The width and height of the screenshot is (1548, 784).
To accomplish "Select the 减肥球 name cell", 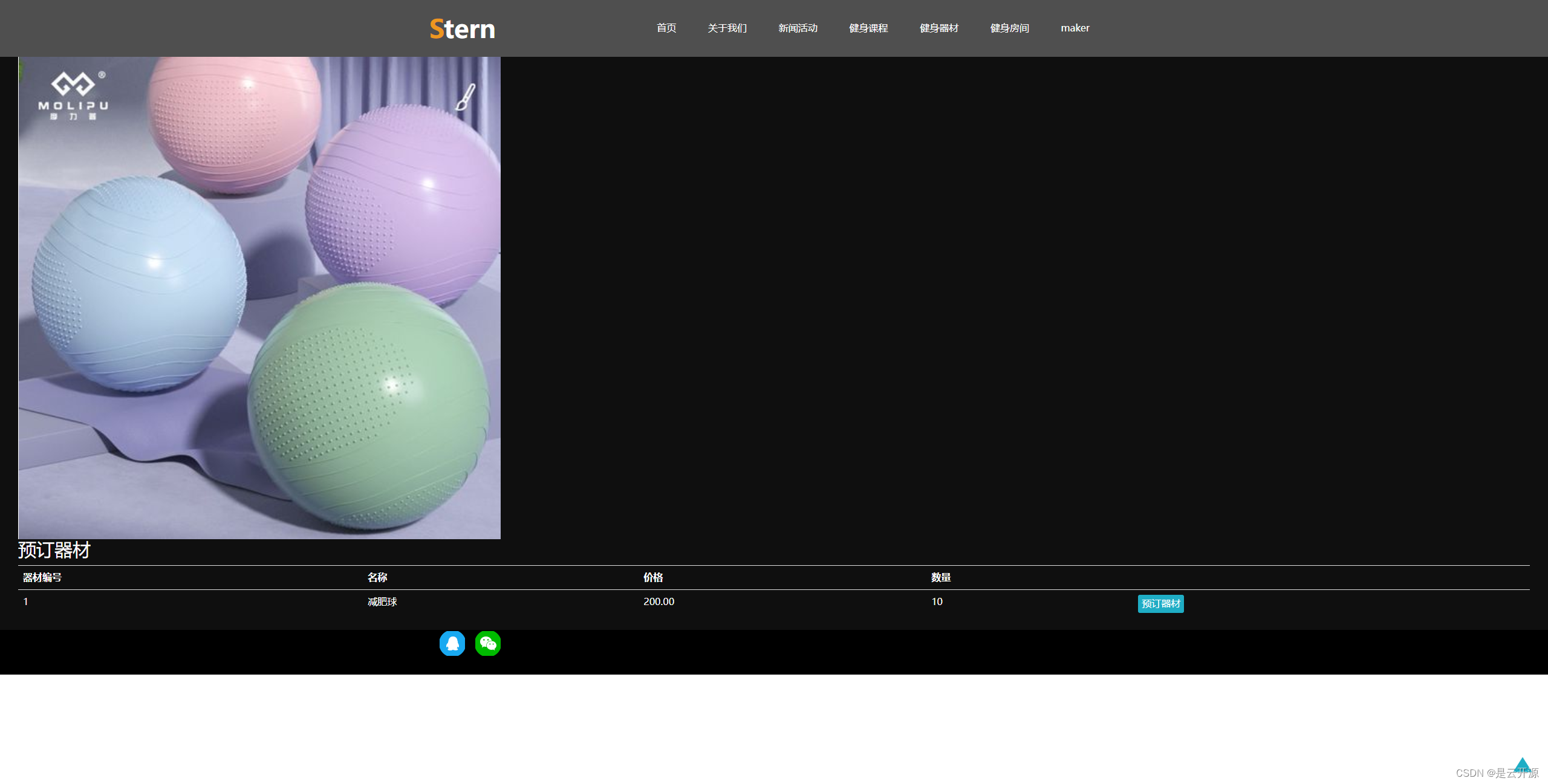I will [382, 601].
